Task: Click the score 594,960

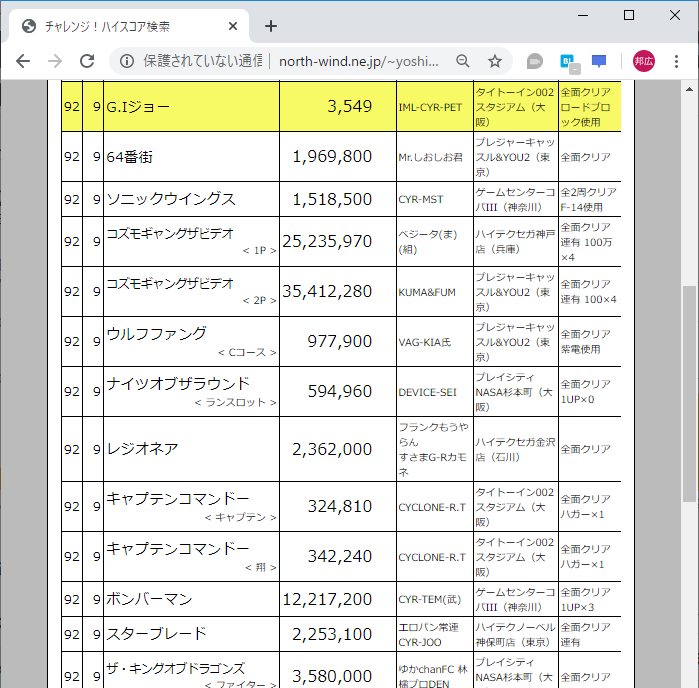Action: click(340, 391)
